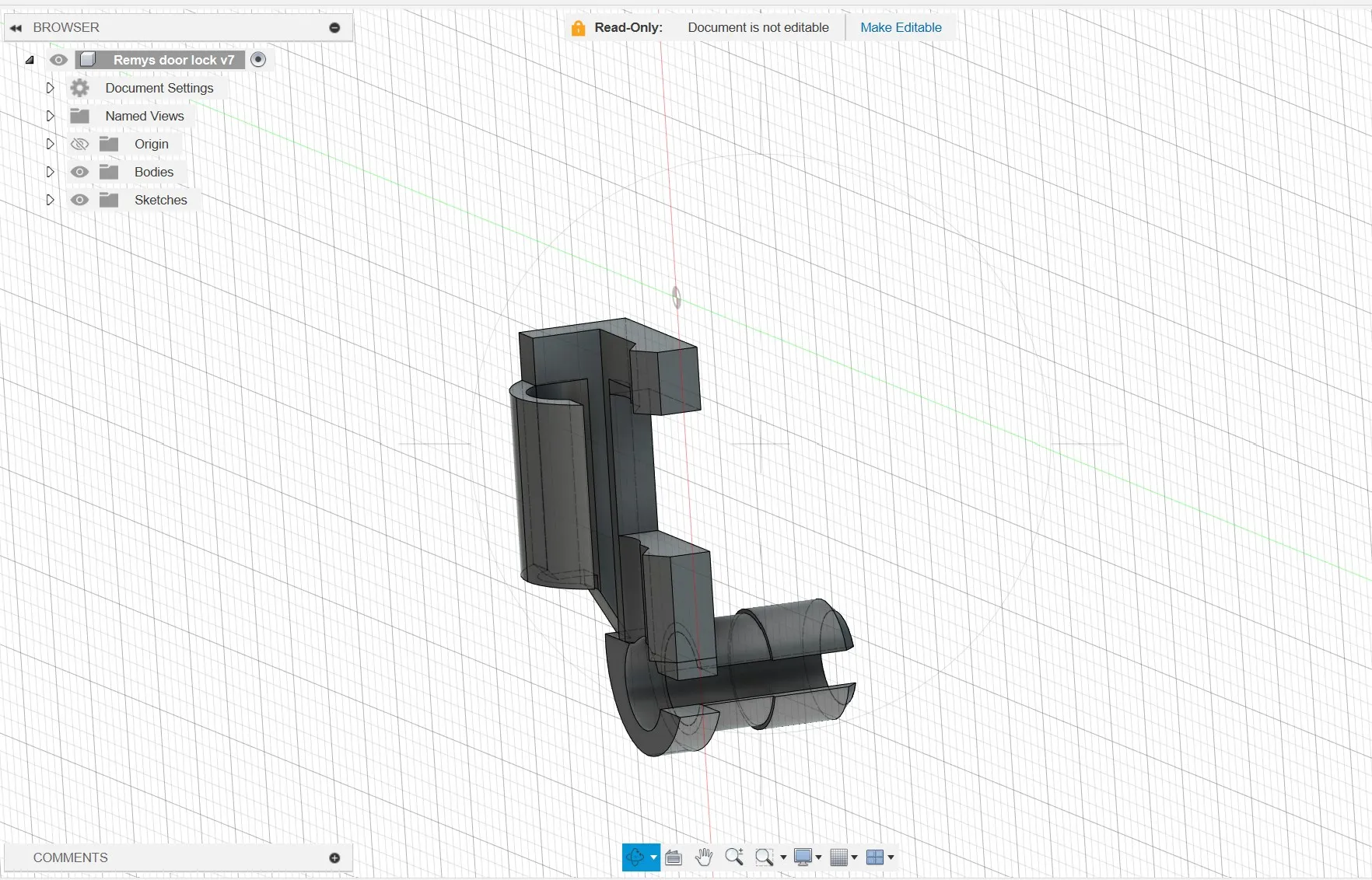Click the Grid and Snaps icon
This screenshot has width=1372, height=880.
click(x=838, y=857)
